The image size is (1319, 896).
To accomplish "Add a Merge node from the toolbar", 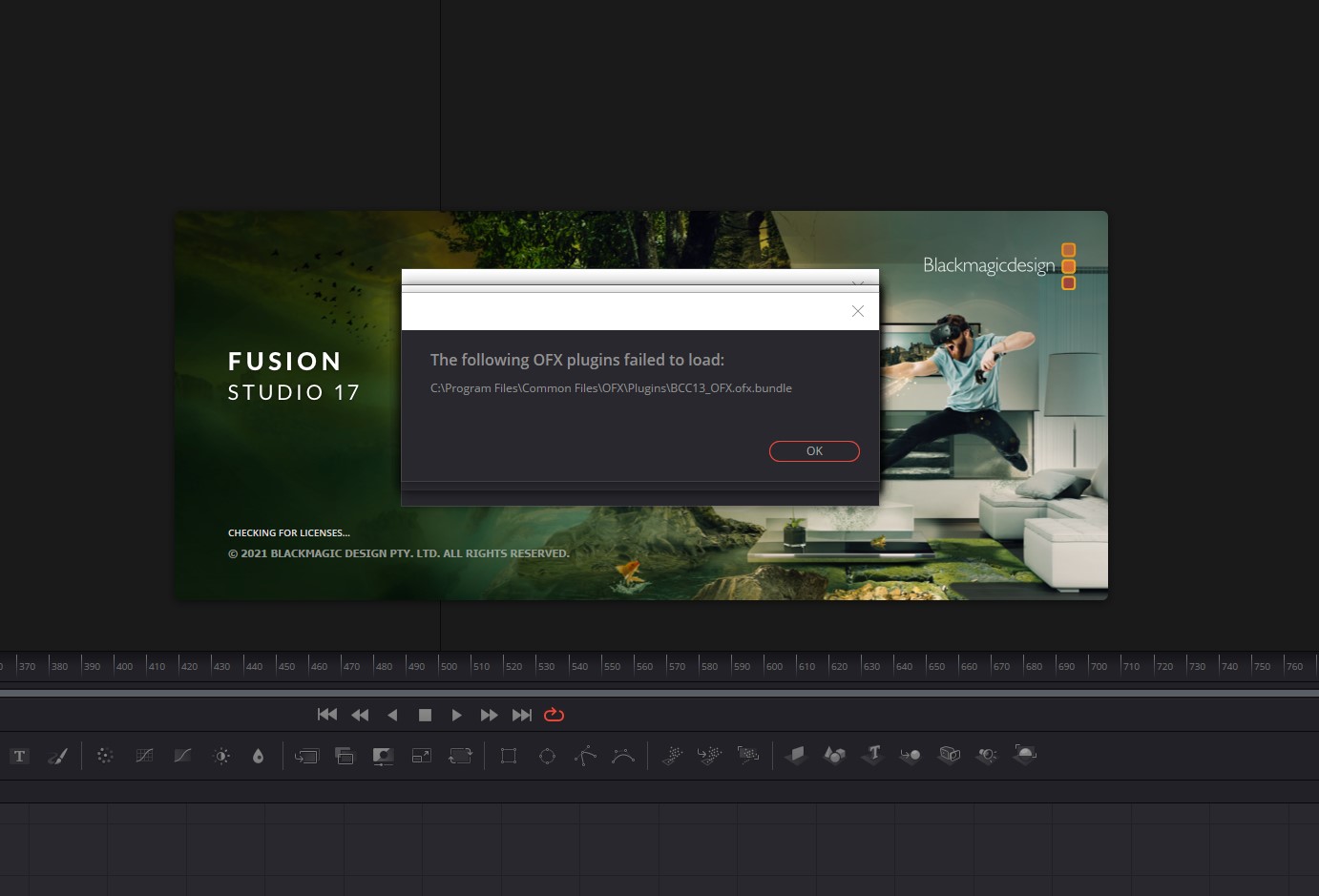I will point(306,756).
